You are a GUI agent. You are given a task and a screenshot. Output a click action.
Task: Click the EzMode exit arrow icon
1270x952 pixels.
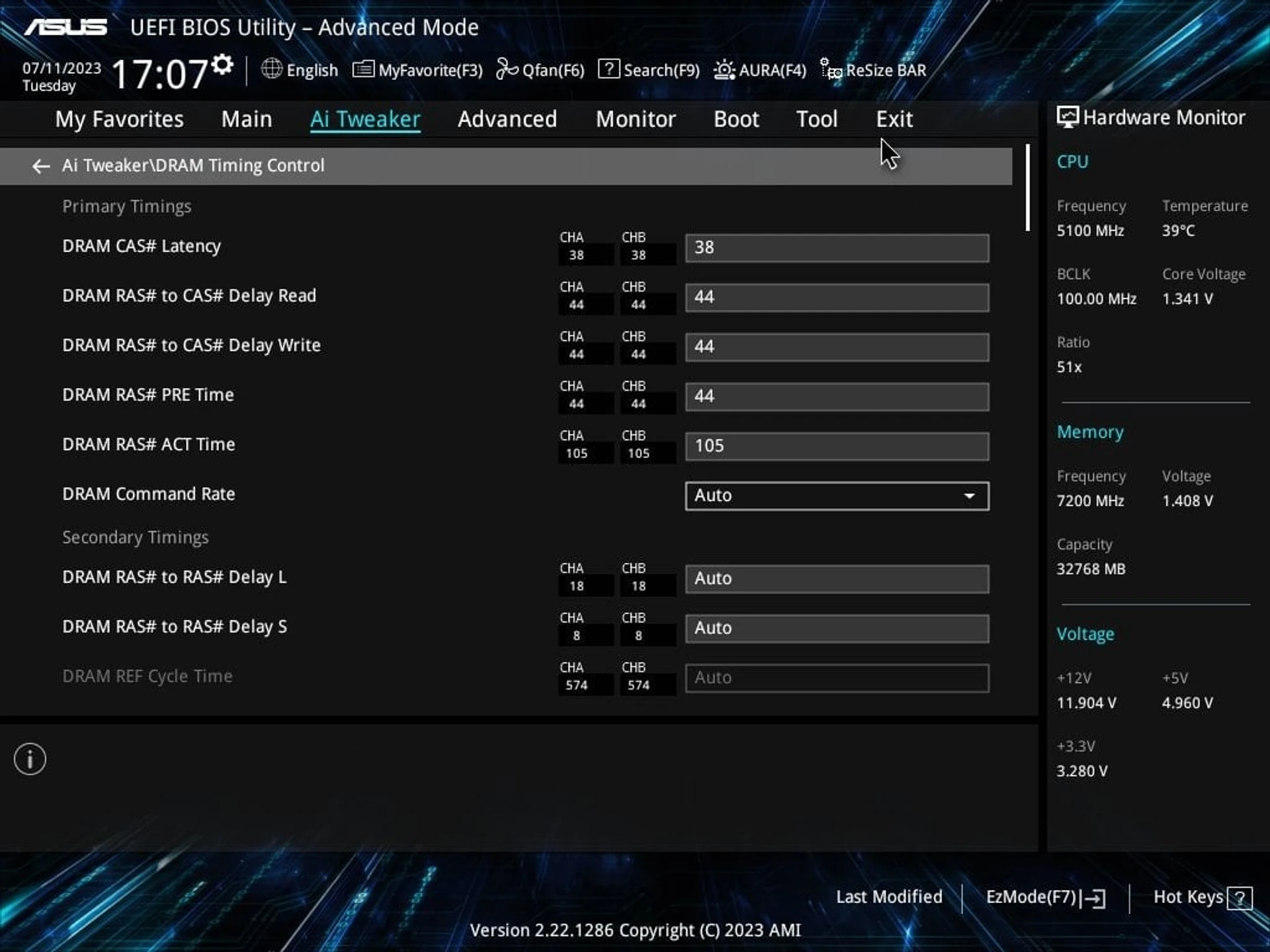pyautogui.click(x=1093, y=898)
